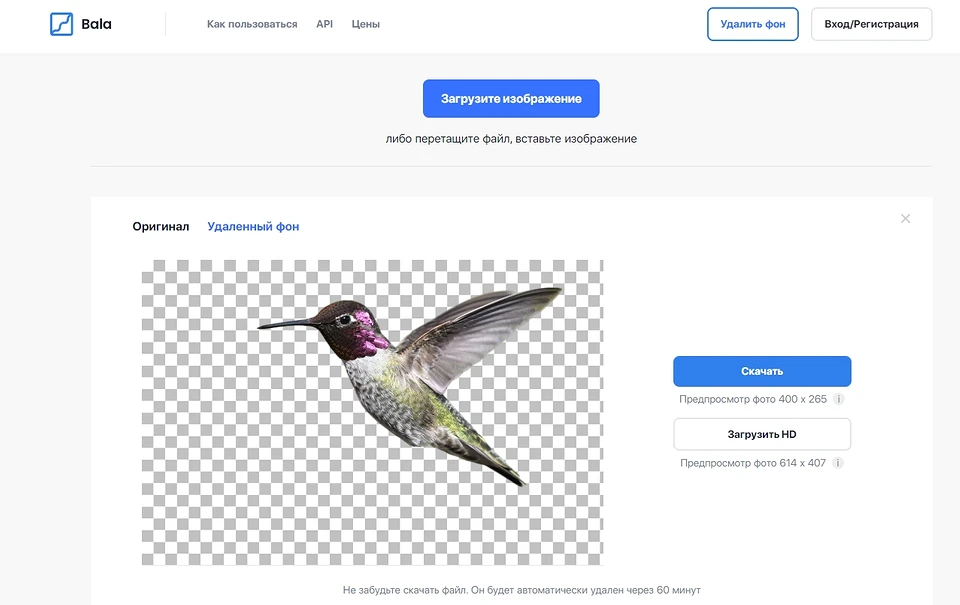Click the Не забудьте скачать файл notice
This screenshot has height=605, width=960.
528,590
